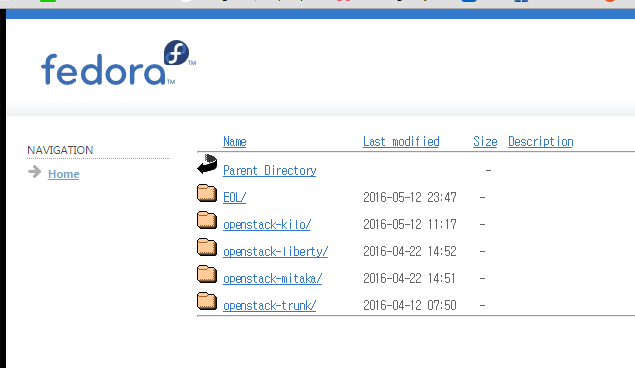Click the folder icon beside EOL/
Image resolution: width=635 pixels, height=368 pixels.
[x=207, y=193]
